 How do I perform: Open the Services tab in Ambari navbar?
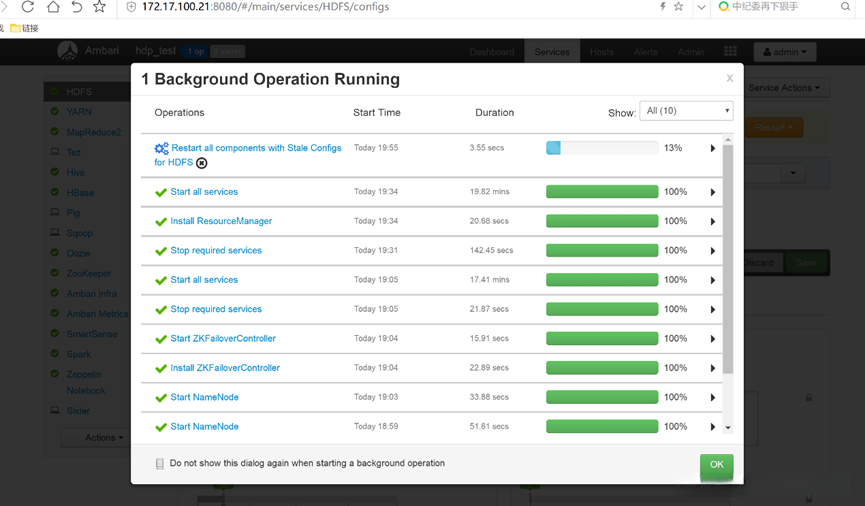point(552,52)
